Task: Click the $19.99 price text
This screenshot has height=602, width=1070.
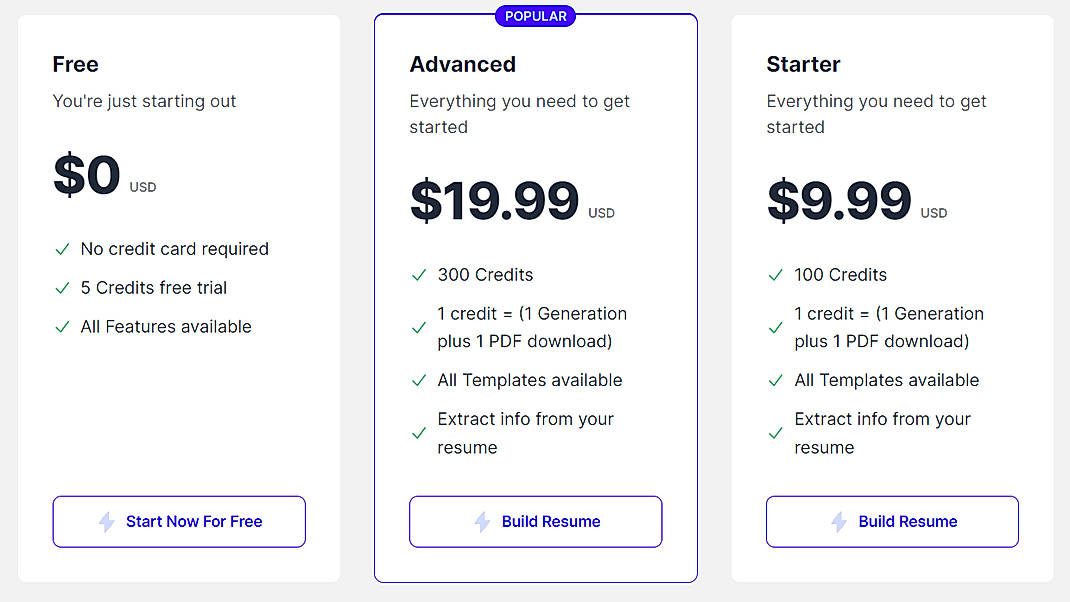Action: tap(494, 200)
